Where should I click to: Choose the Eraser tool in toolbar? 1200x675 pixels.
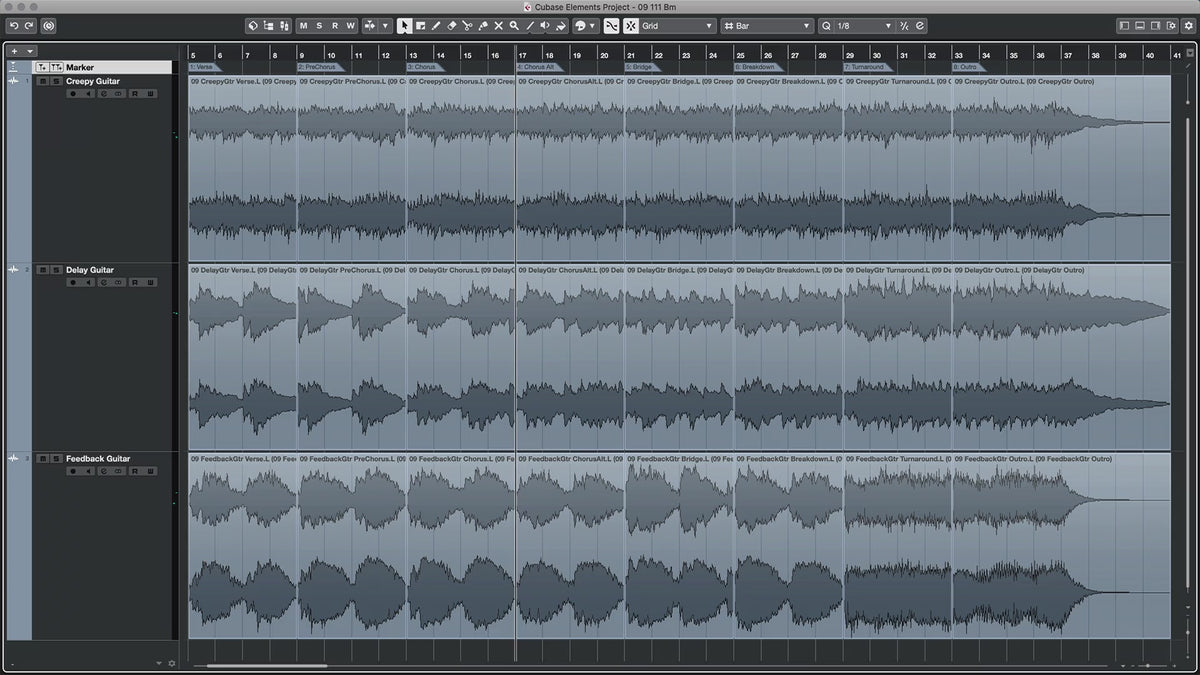pyautogui.click(x=451, y=26)
